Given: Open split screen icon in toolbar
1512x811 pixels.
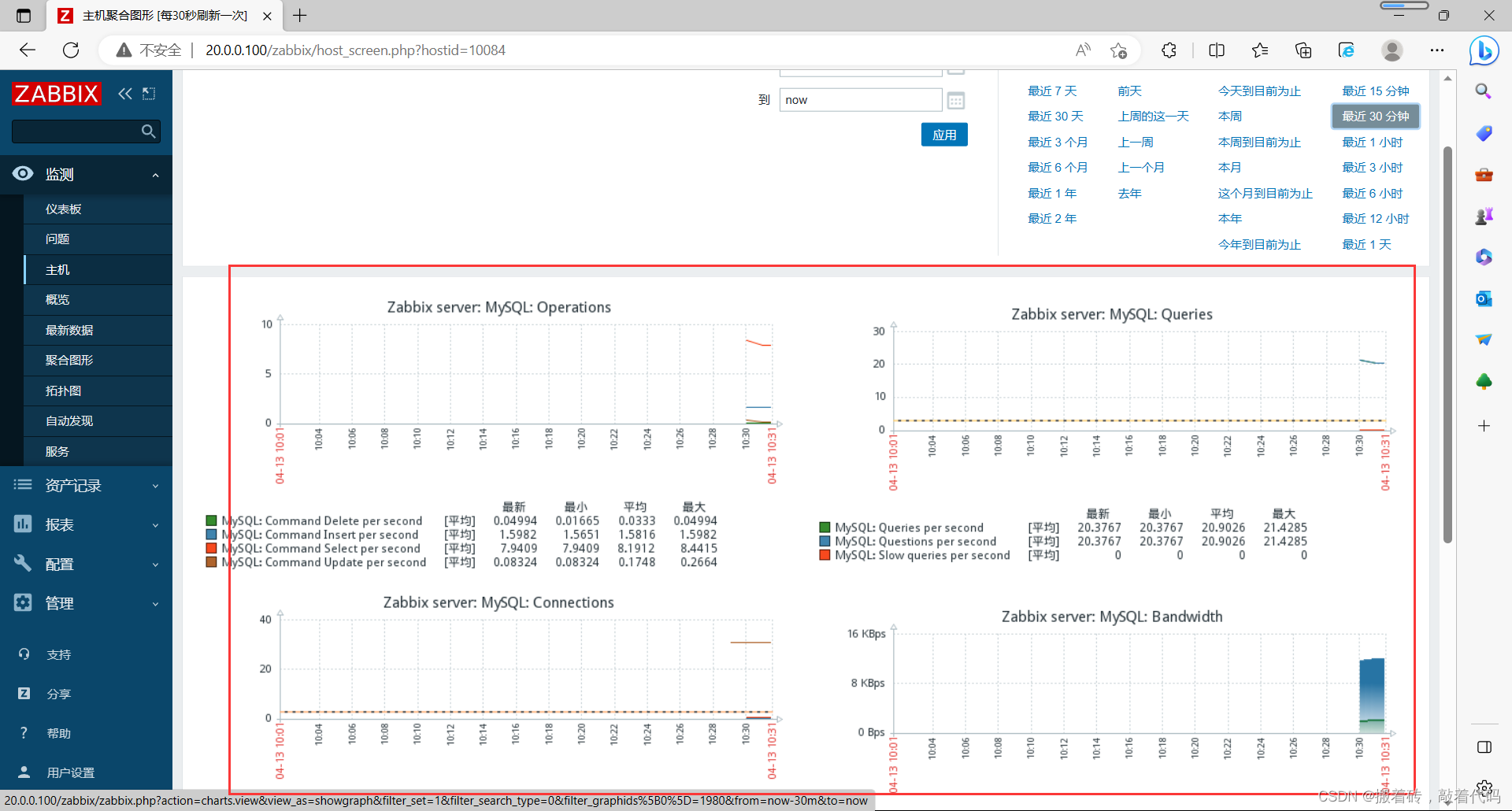Looking at the screenshot, I should click(1217, 50).
